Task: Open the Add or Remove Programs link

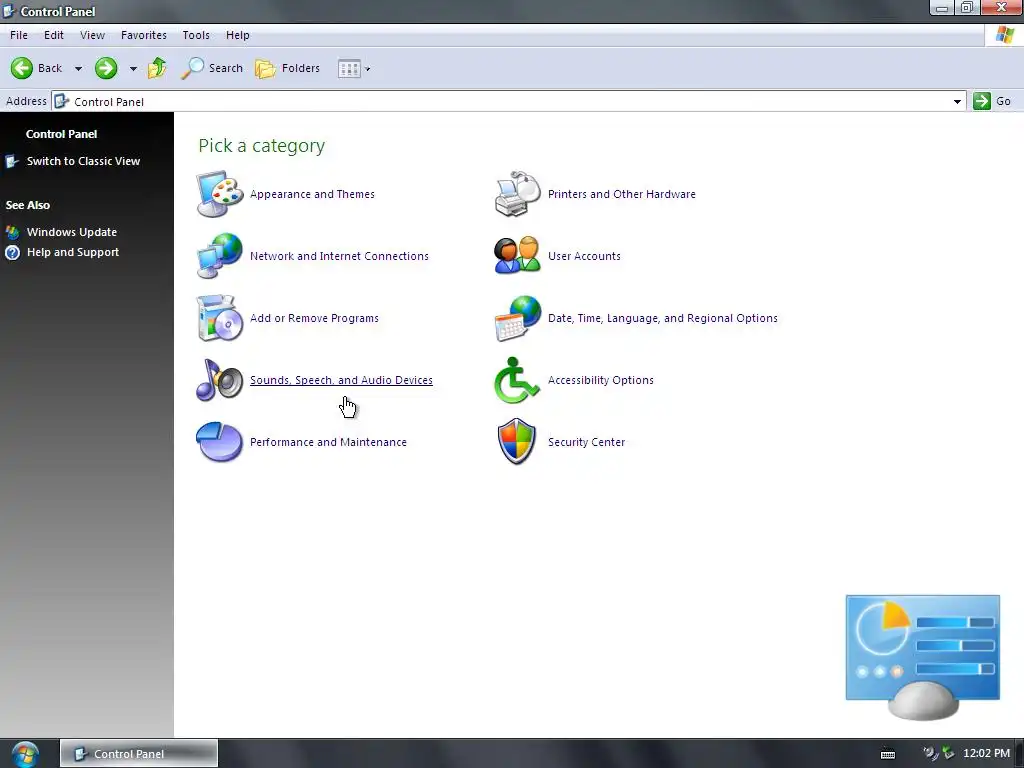Action: pos(314,318)
